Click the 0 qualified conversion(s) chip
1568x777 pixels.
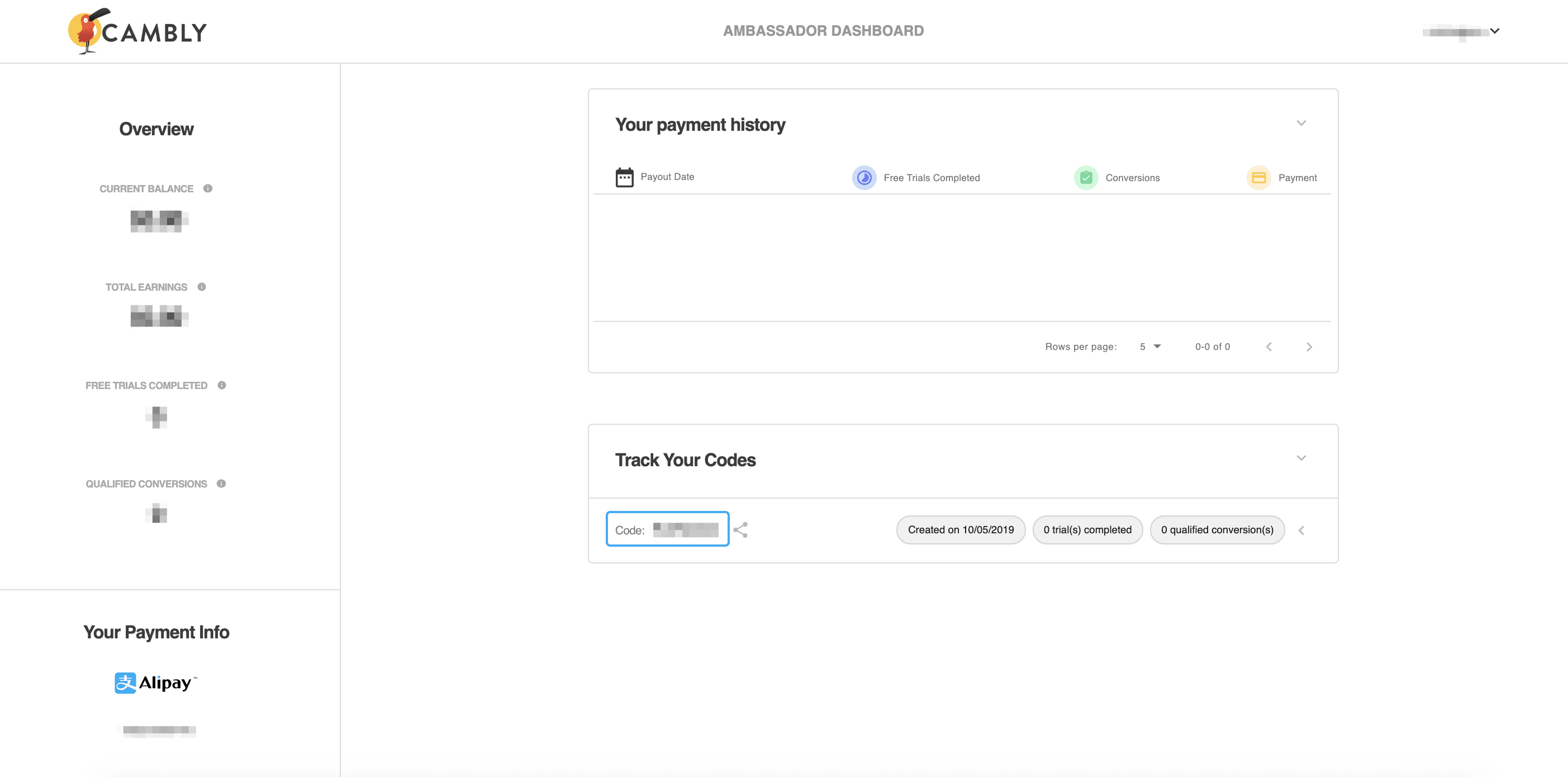click(x=1217, y=530)
